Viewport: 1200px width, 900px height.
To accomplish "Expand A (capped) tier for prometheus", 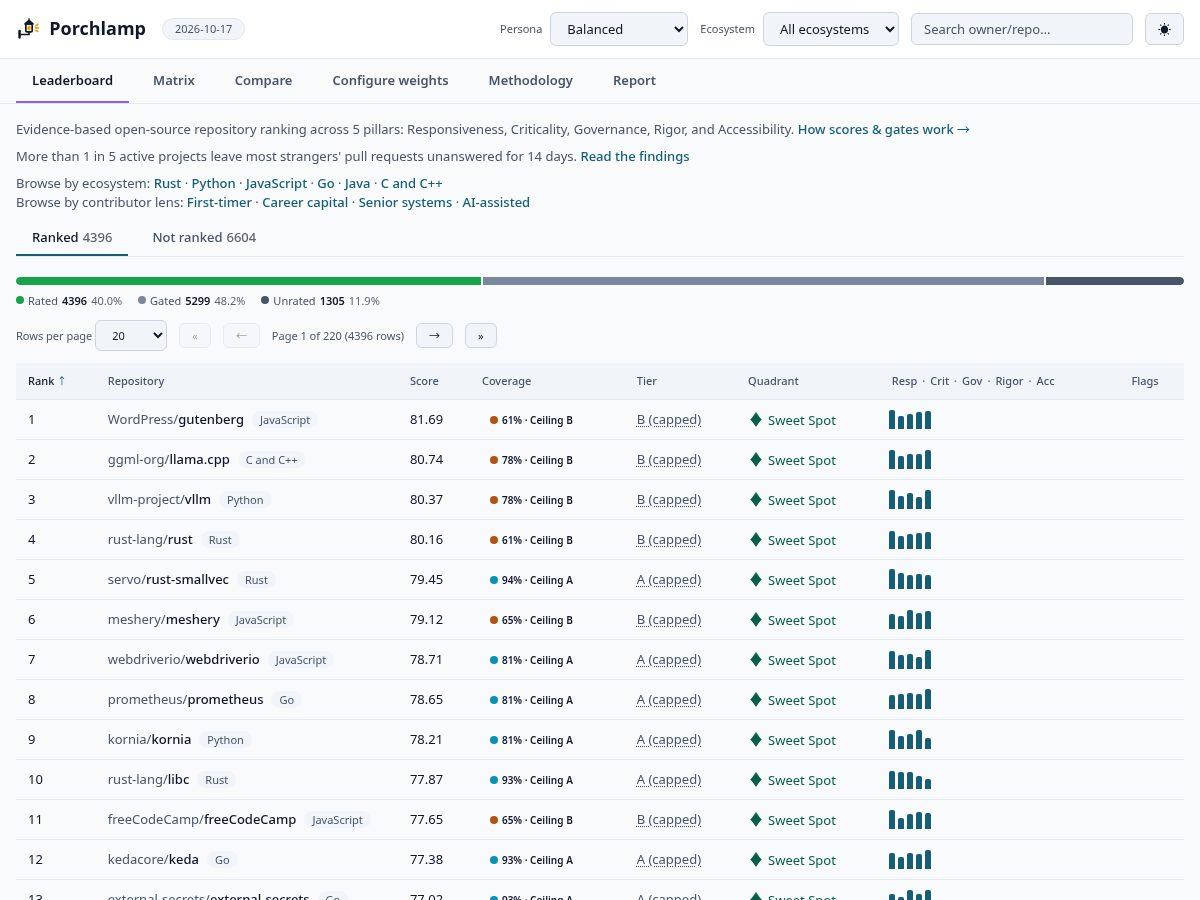I will tap(669, 700).
